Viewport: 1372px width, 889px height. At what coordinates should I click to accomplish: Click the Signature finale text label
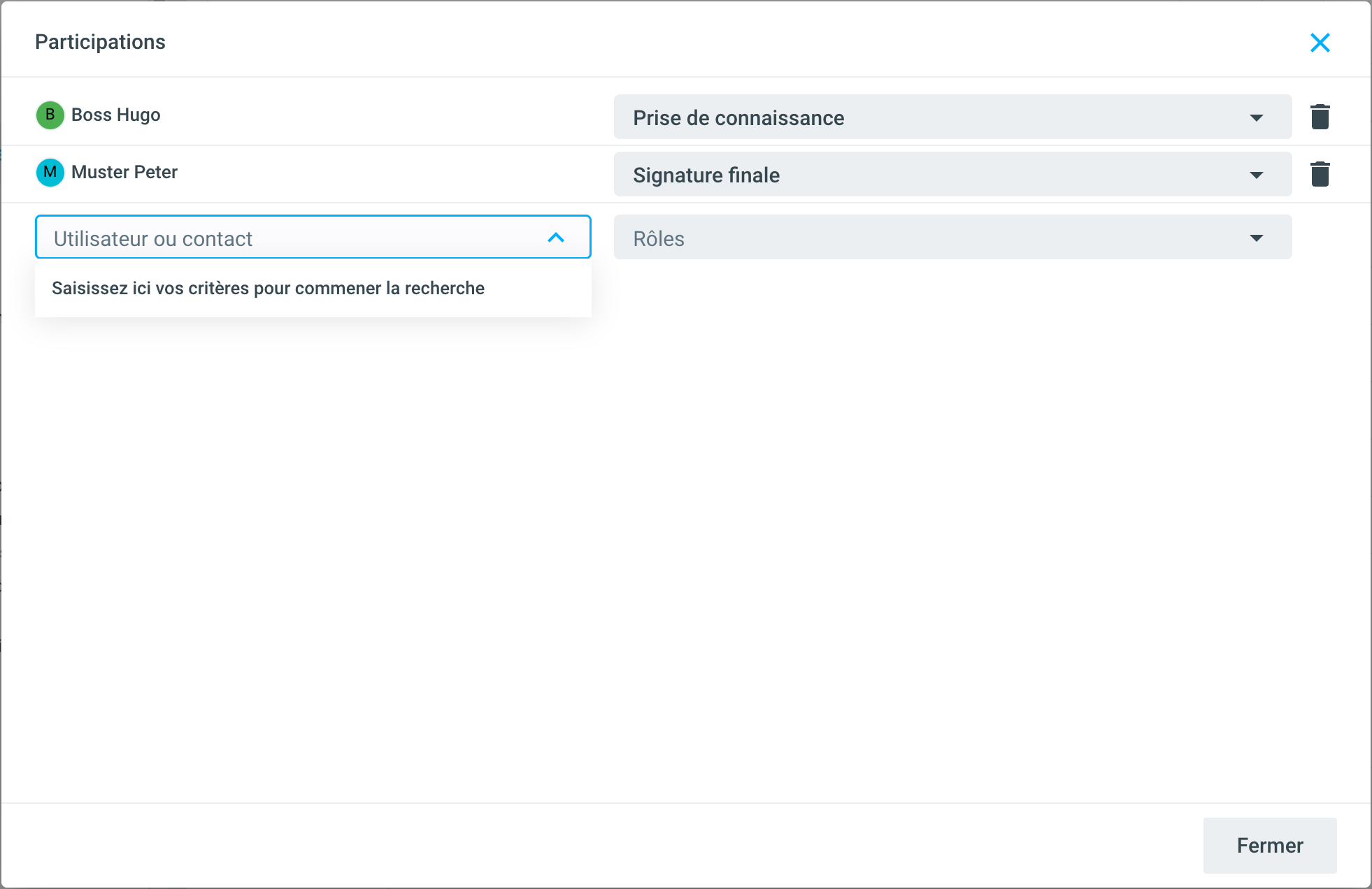(706, 175)
